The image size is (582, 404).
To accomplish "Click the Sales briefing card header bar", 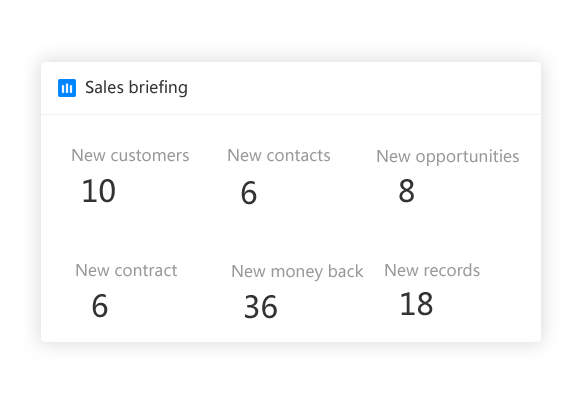I will pos(291,88).
